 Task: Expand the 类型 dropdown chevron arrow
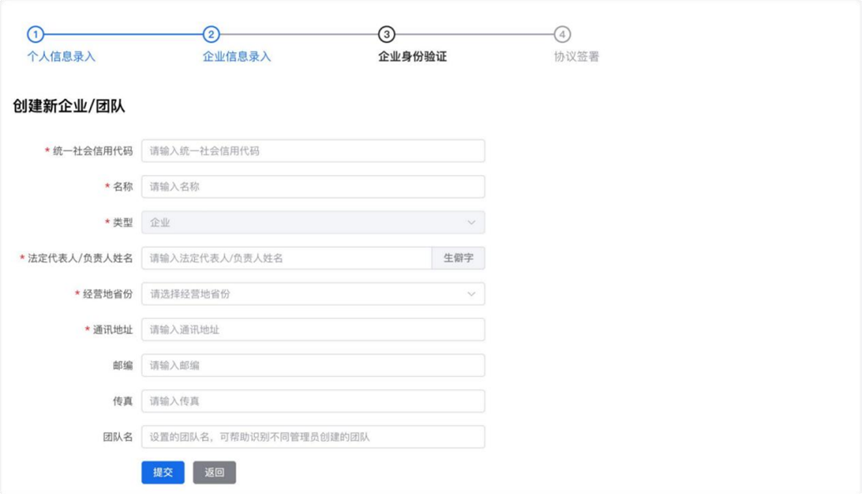point(471,223)
